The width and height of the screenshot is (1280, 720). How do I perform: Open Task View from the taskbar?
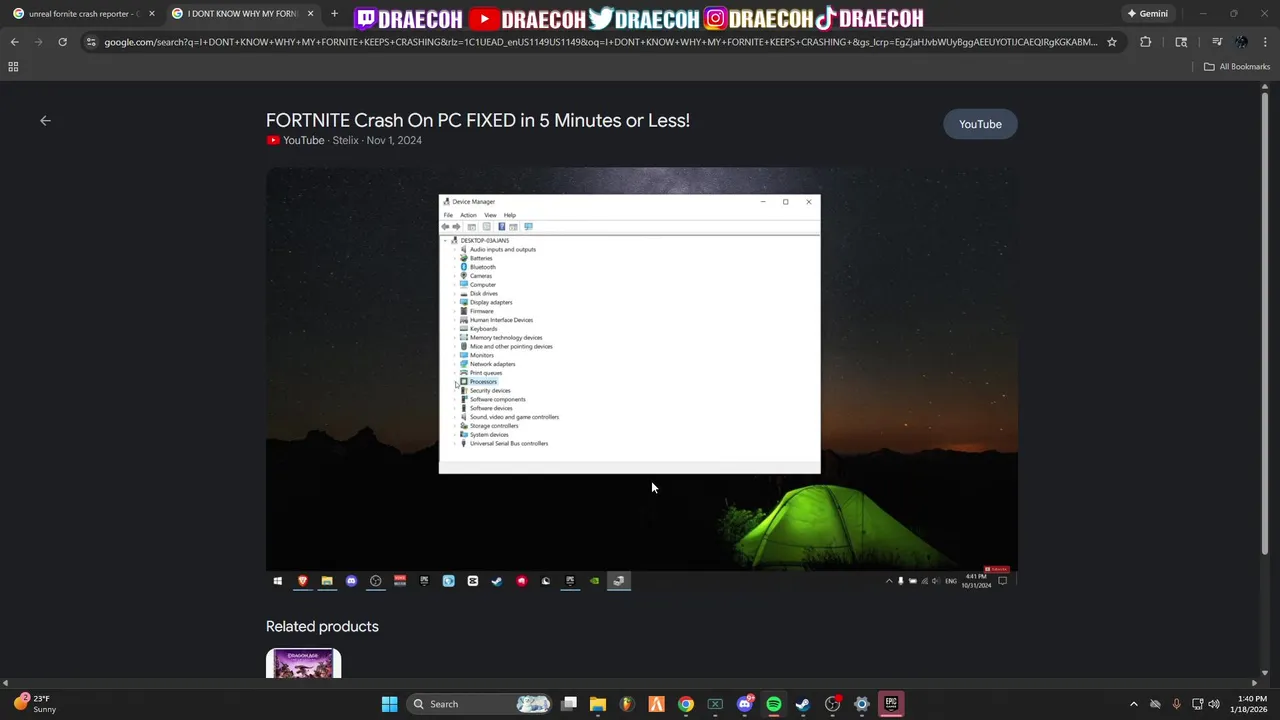pyautogui.click(x=569, y=704)
